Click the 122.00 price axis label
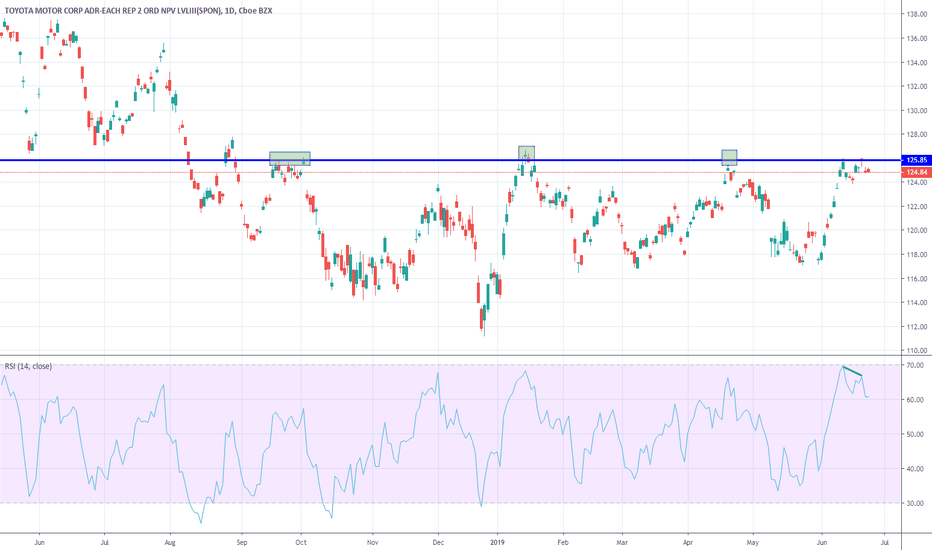The width and height of the screenshot is (932, 550). click(917, 206)
